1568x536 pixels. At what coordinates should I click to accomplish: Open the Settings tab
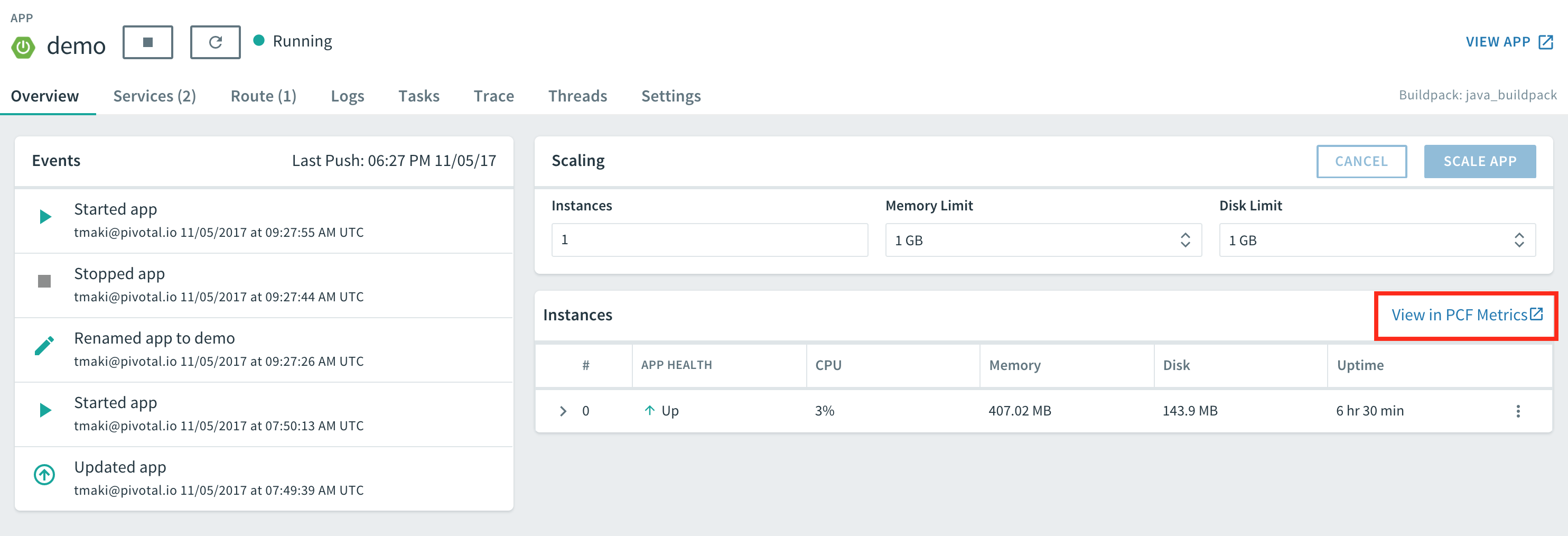[x=671, y=96]
